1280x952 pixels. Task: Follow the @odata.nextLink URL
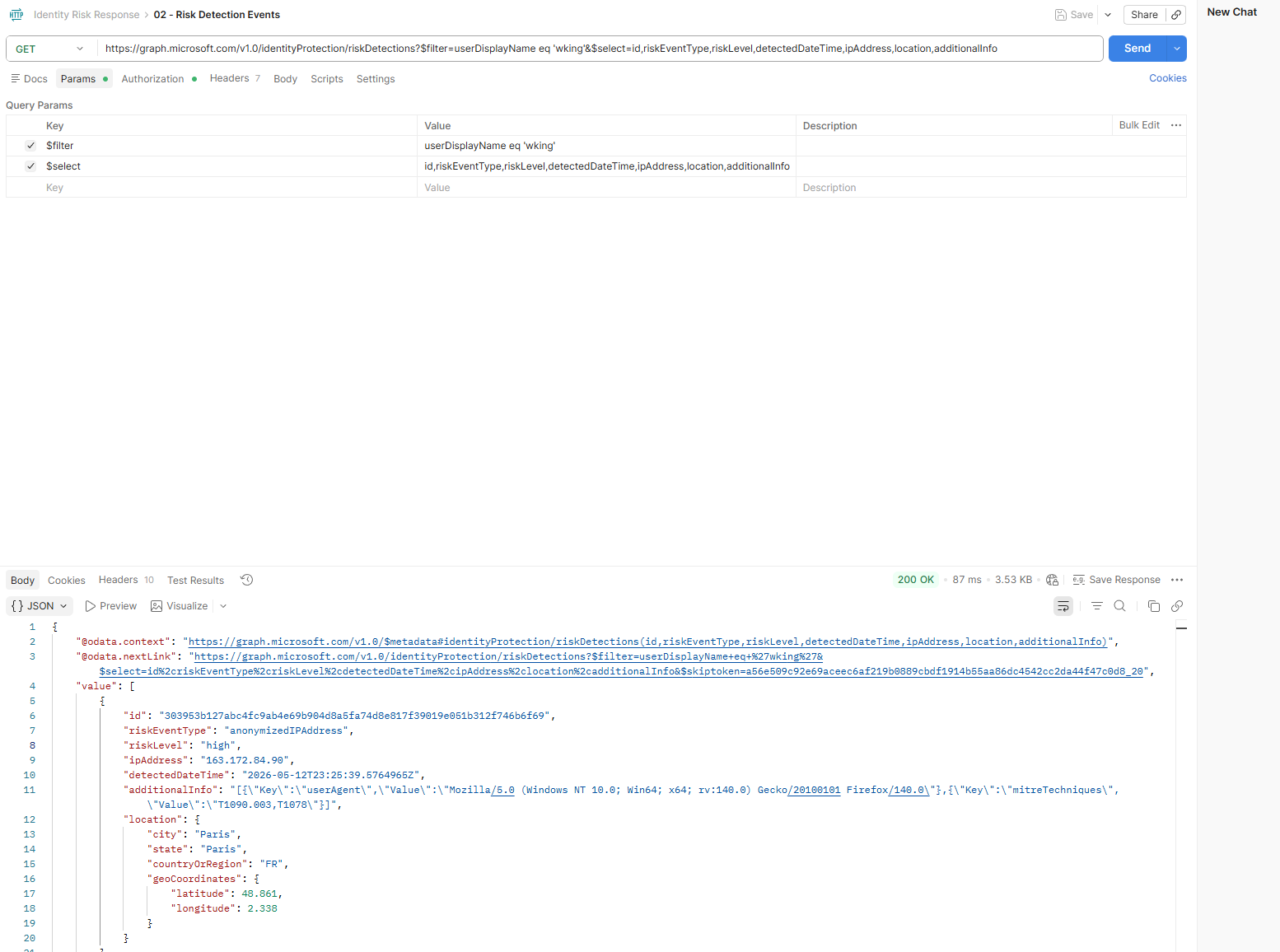coord(621,664)
